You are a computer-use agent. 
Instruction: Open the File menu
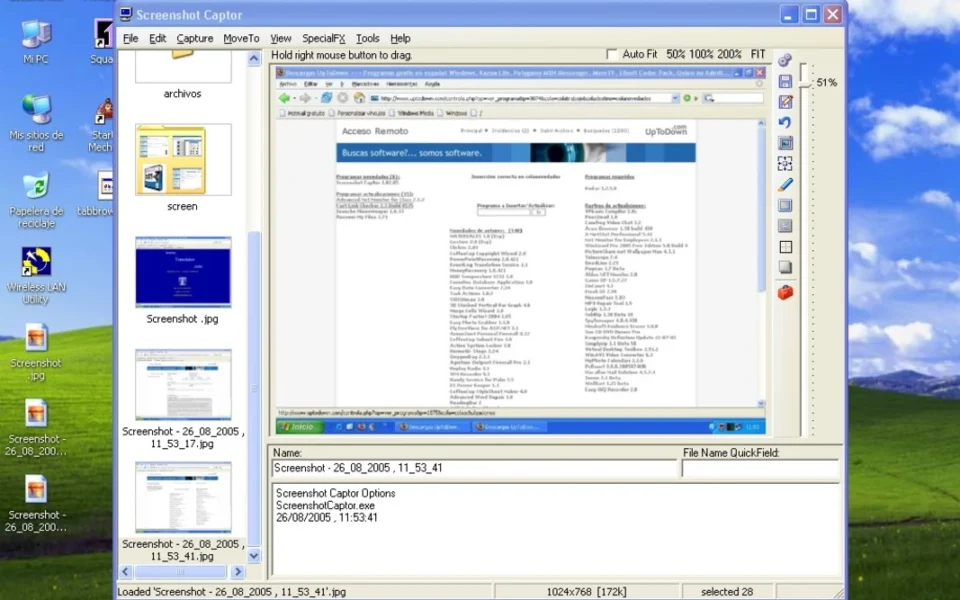pos(130,38)
